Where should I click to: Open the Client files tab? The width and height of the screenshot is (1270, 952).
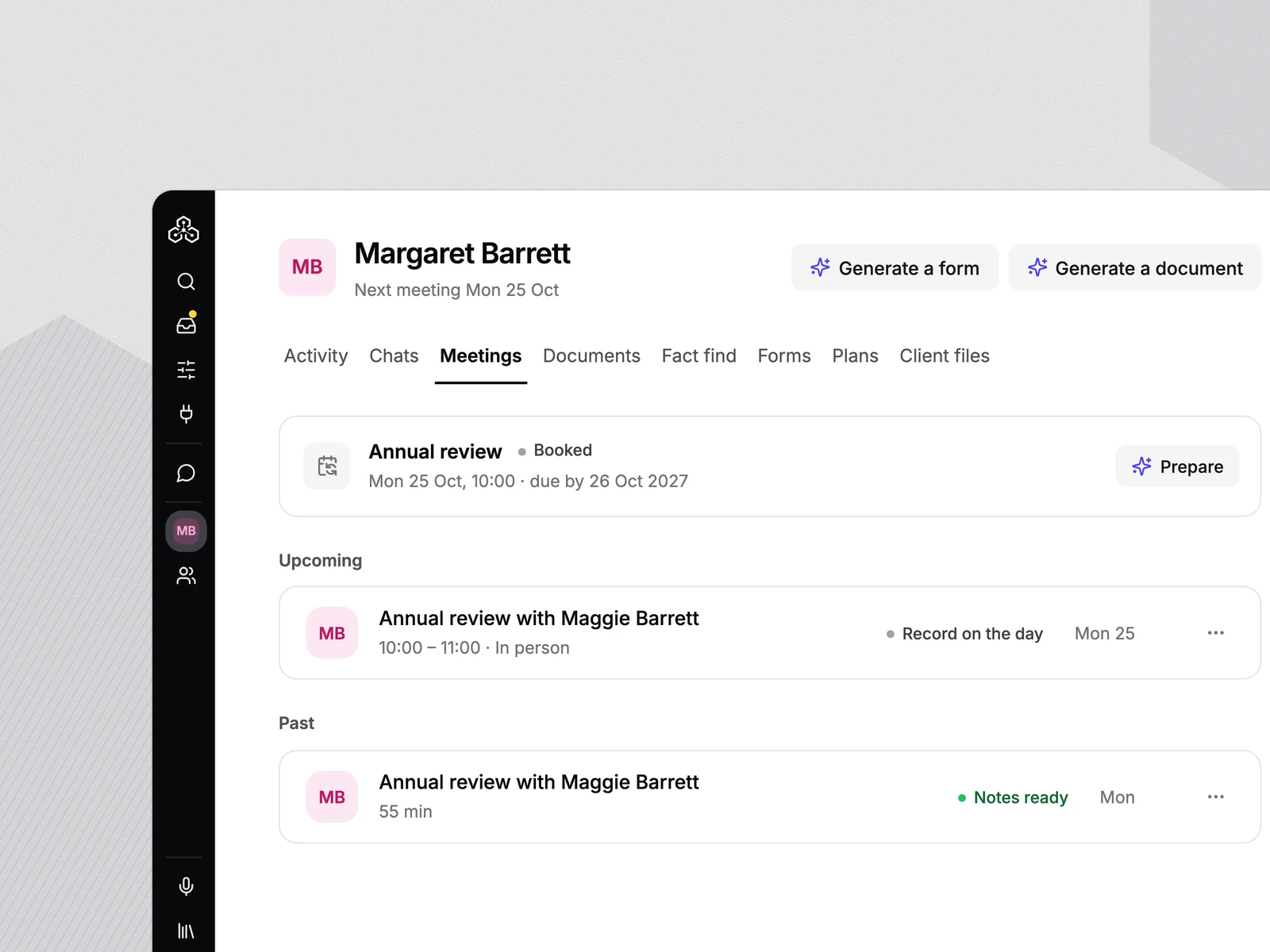click(945, 356)
